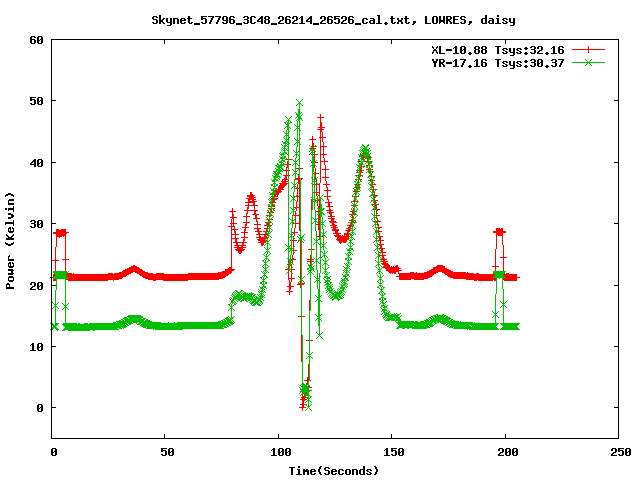Click the red peak marker near 47 Kelvin
This screenshot has height=480, width=640.
(x=321, y=118)
